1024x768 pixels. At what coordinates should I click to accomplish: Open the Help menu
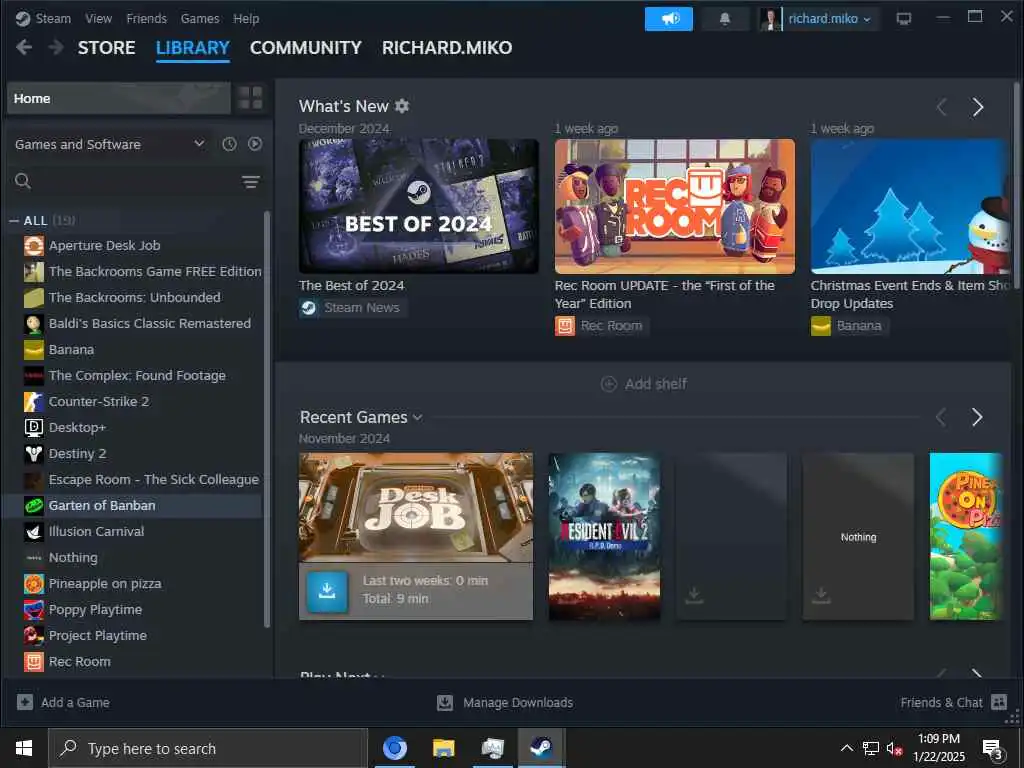[x=246, y=18]
